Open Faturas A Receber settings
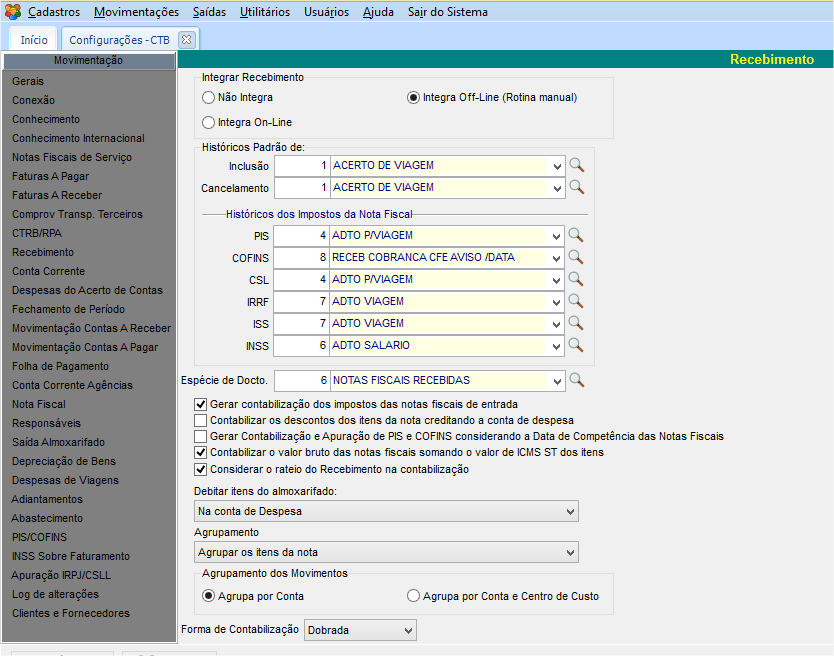The height and width of the screenshot is (656, 834). pyautogui.click(x=57, y=195)
